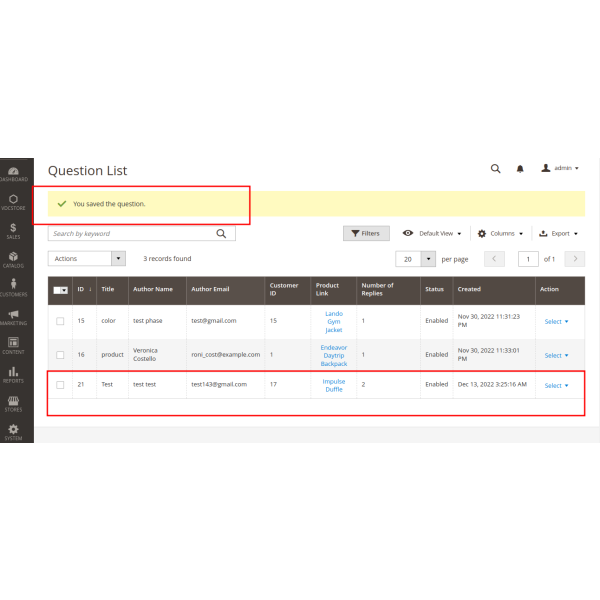Viewport: 600px width, 600px height.
Task: Click the Filters button
Action: coord(366,233)
